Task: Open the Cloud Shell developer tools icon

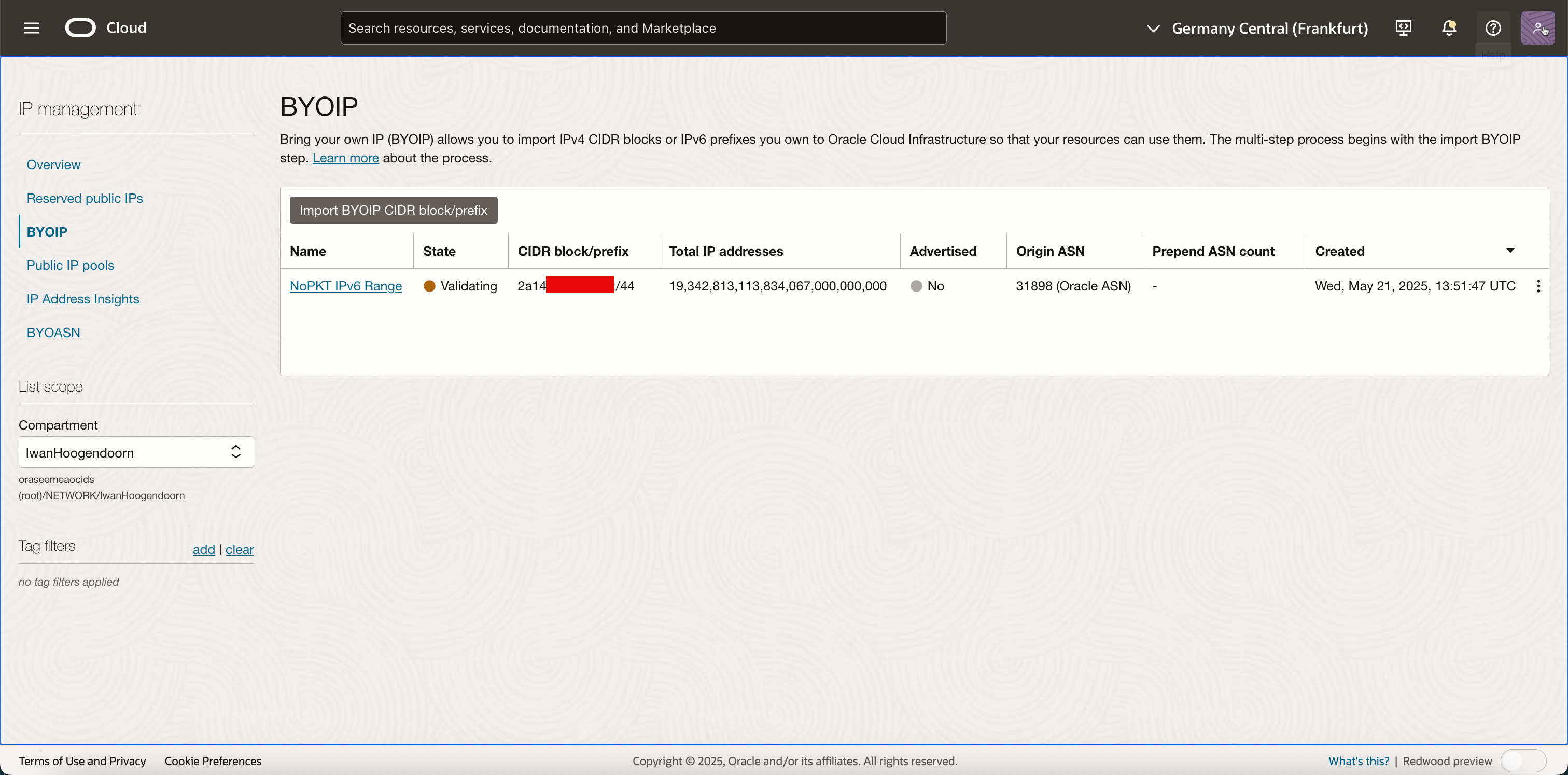Action: [x=1404, y=28]
